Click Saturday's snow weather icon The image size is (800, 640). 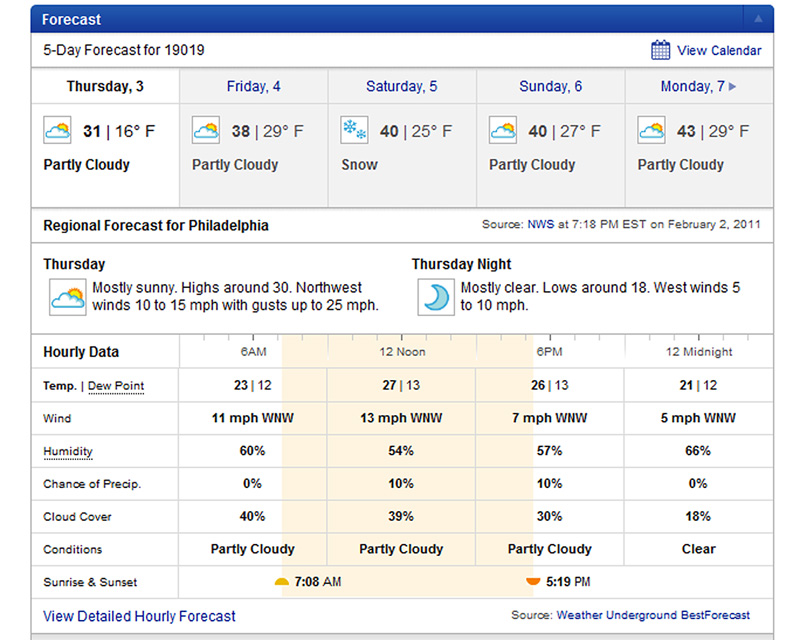[x=355, y=131]
